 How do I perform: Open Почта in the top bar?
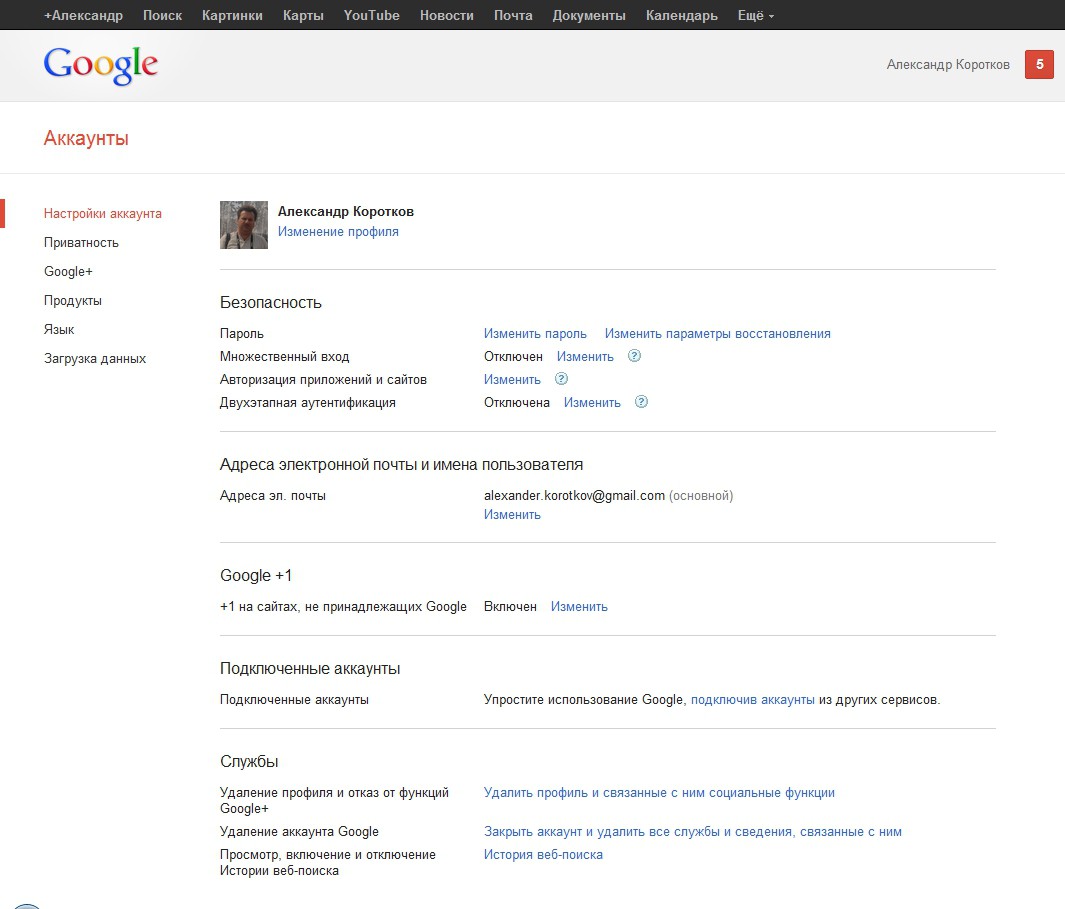[x=513, y=15]
